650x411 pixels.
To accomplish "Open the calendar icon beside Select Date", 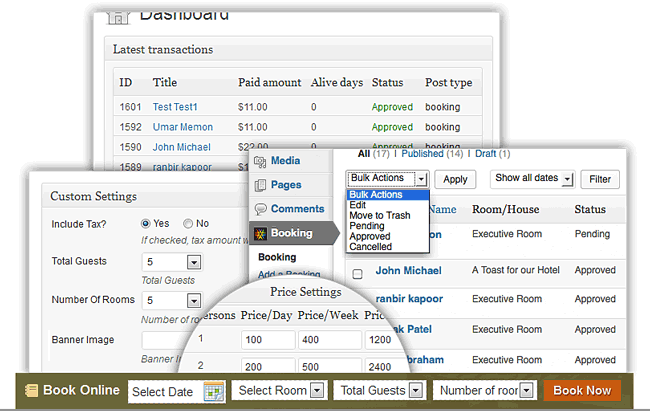I will tap(213, 392).
